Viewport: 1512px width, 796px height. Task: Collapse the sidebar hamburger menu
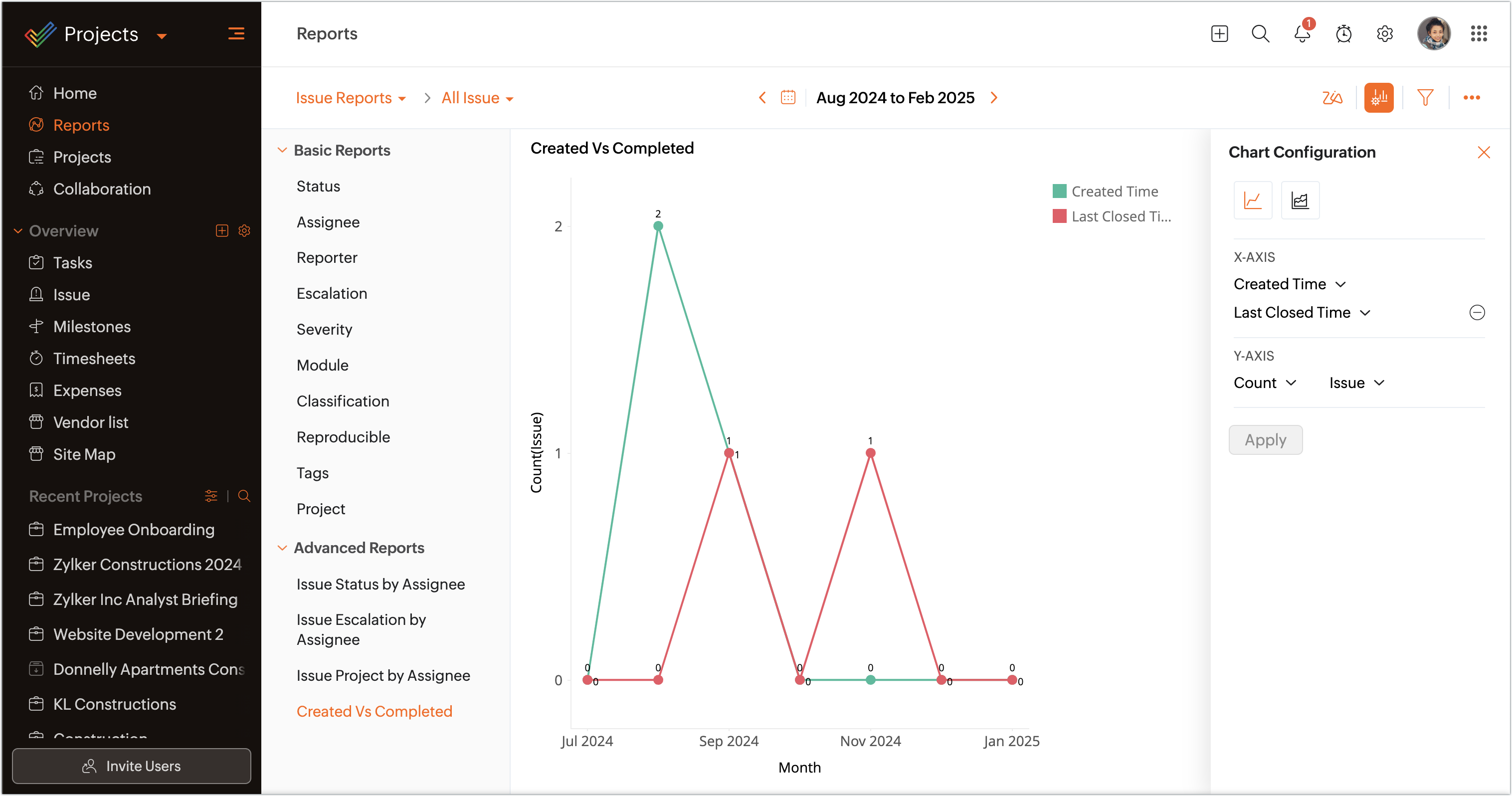(236, 34)
